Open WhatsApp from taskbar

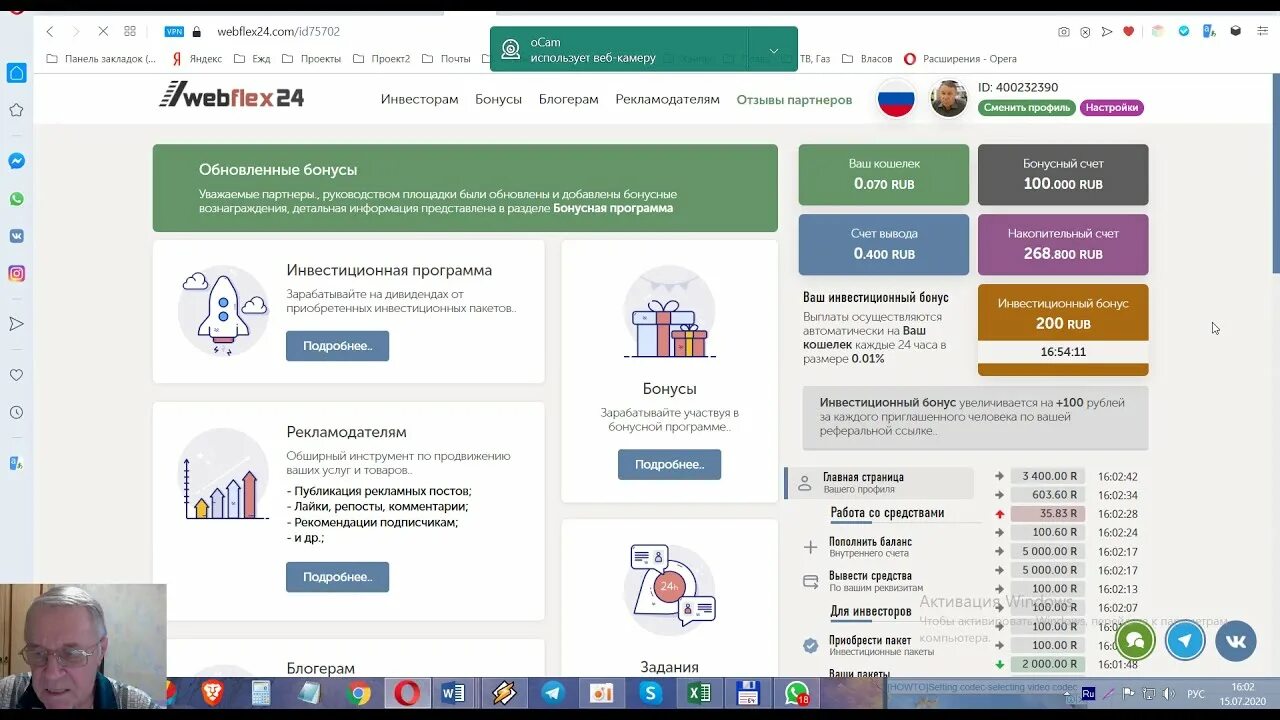point(797,693)
